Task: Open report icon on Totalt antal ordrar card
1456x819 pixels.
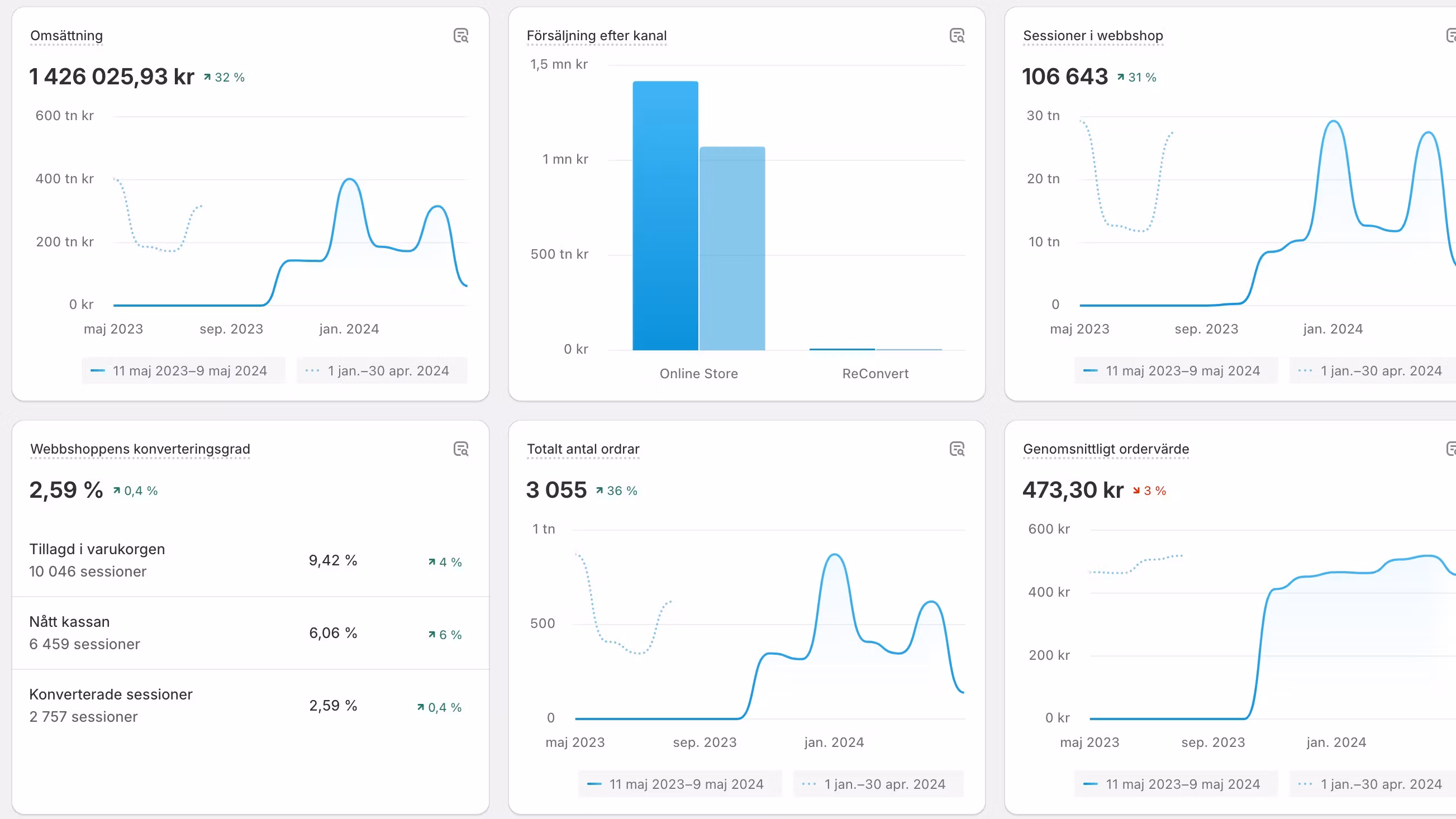Action: 957,449
